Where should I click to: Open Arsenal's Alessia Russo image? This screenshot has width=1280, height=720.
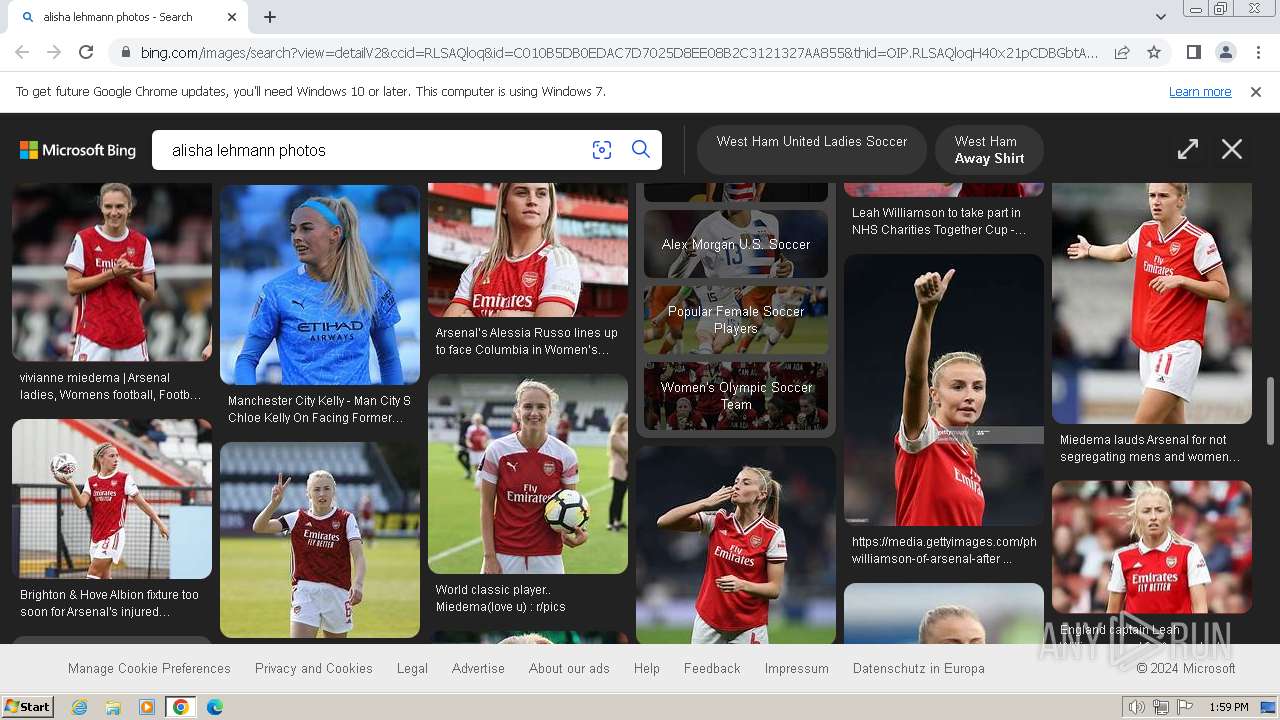(x=528, y=250)
